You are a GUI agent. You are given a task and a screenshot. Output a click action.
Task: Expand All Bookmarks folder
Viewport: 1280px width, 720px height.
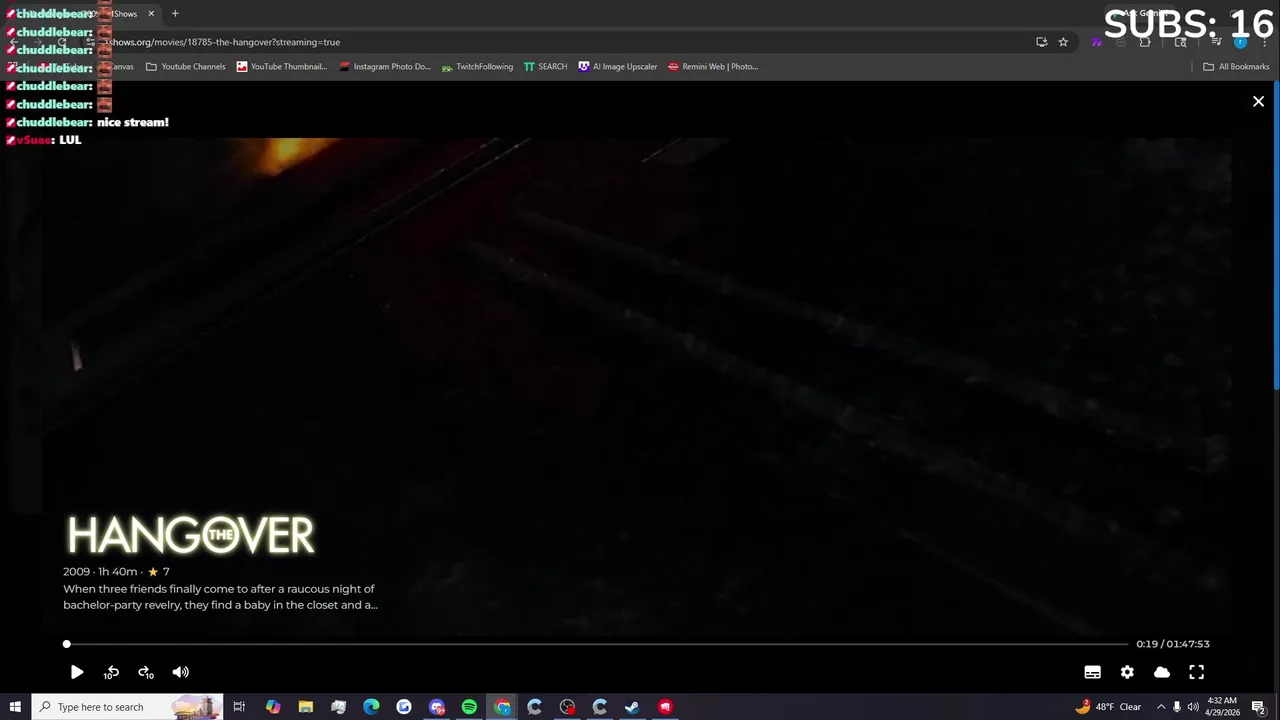[x=1236, y=67]
